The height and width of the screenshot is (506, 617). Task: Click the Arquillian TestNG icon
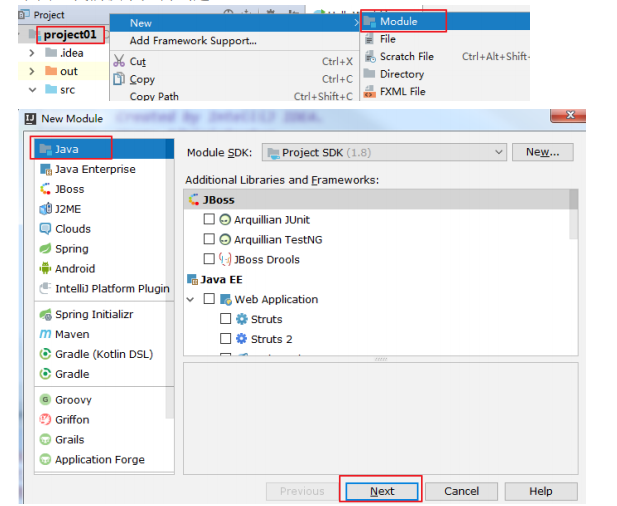tap(225, 240)
